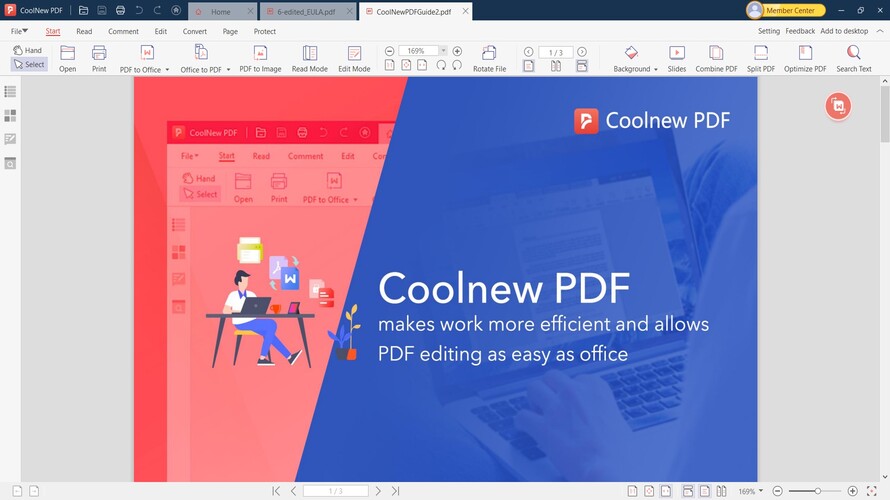This screenshot has width=890, height=500.
Task: Open the 169% zoom level dropdown in toolbar
Action: [442, 51]
